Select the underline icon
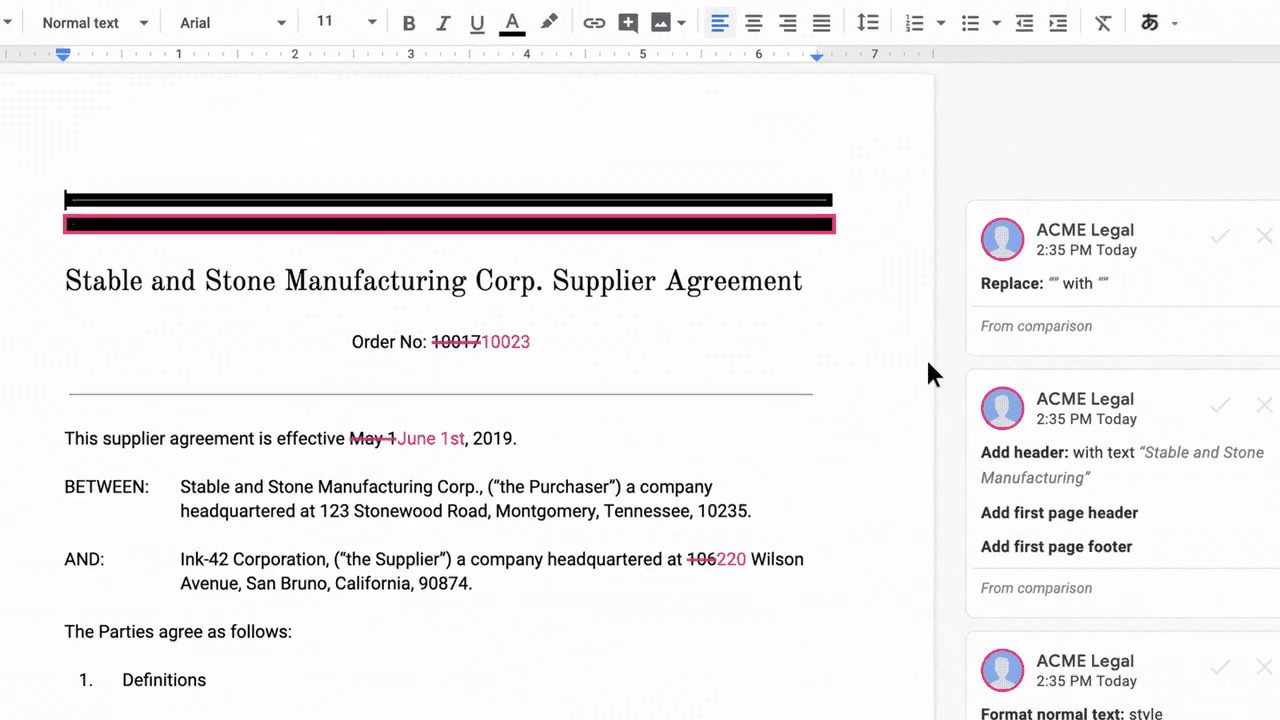The height and width of the screenshot is (720, 1280). [477, 22]
